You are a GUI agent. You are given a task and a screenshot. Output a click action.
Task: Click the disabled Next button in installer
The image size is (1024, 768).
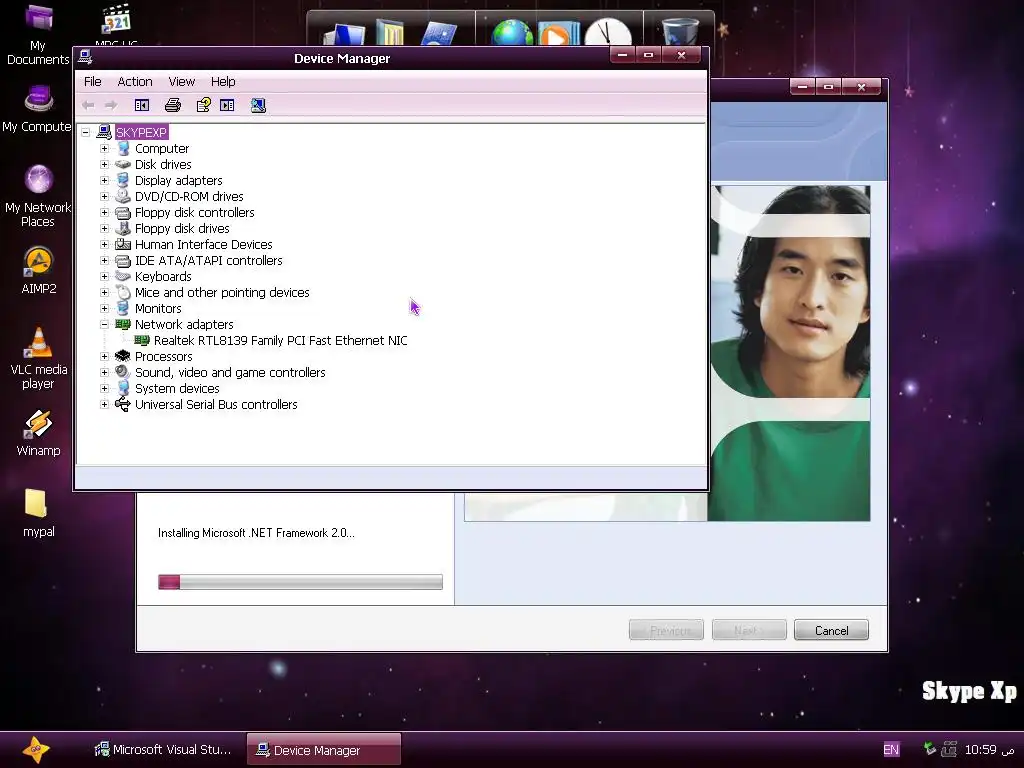749,630
